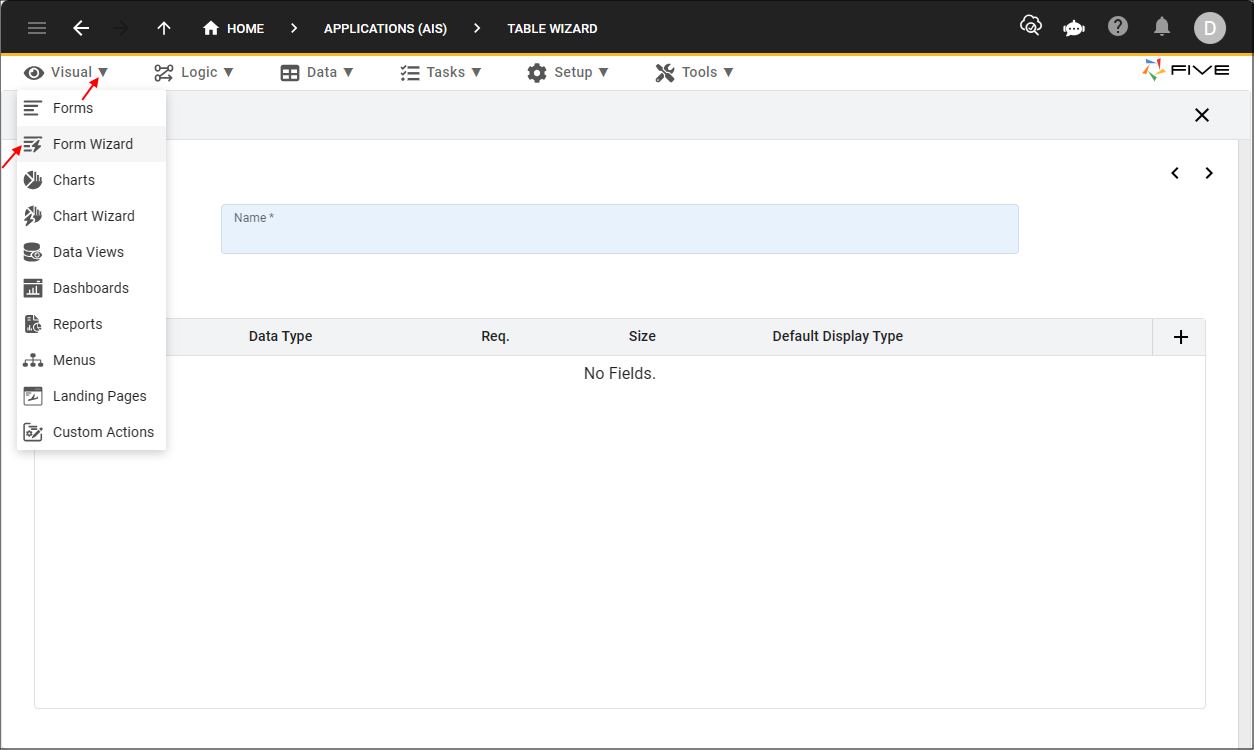Open the hamburger navigation menu

pos(37,28)
